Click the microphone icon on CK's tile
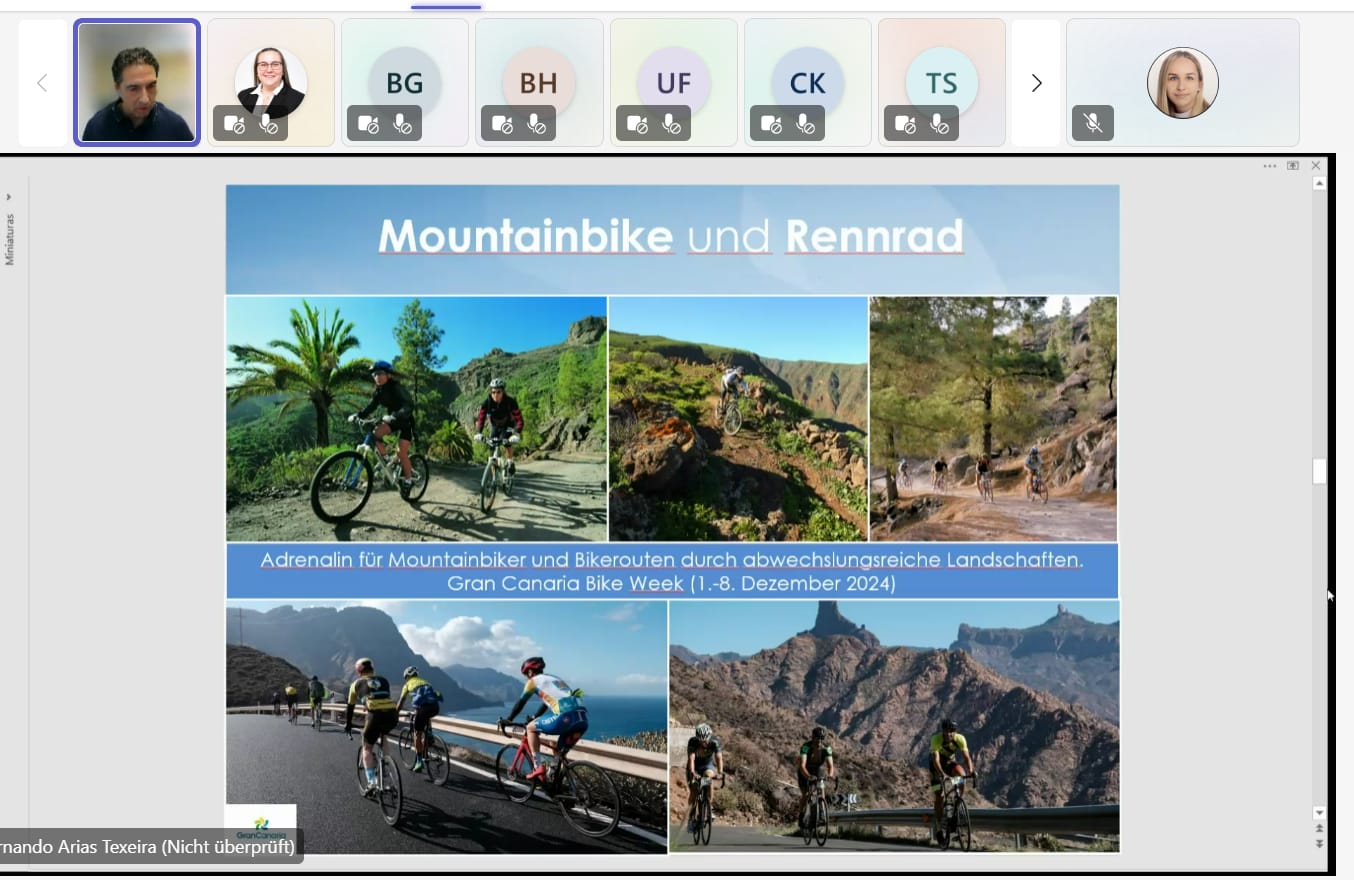 click(805, 124)
